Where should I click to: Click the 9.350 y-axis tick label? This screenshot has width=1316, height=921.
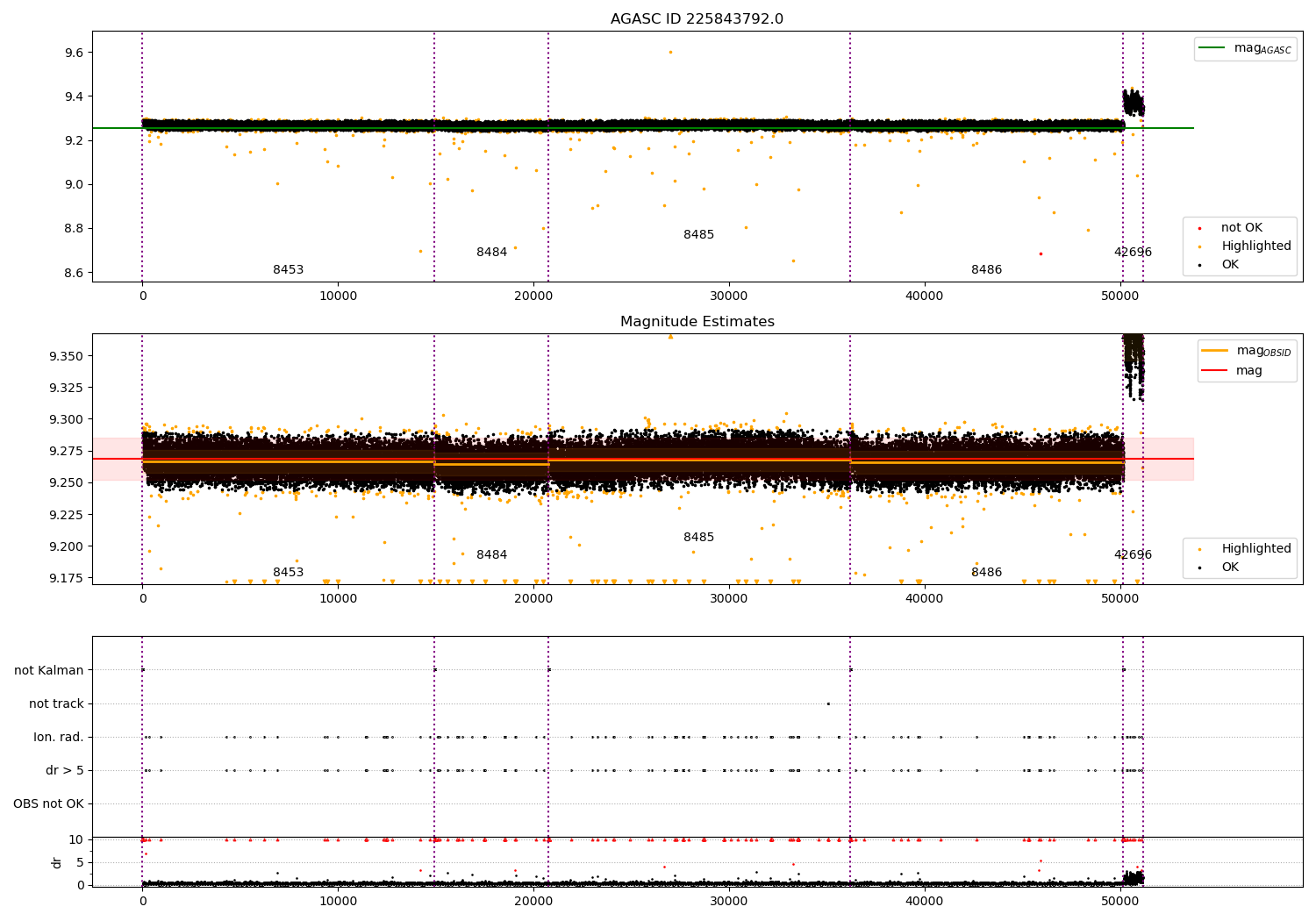click(x=67, y=356)
